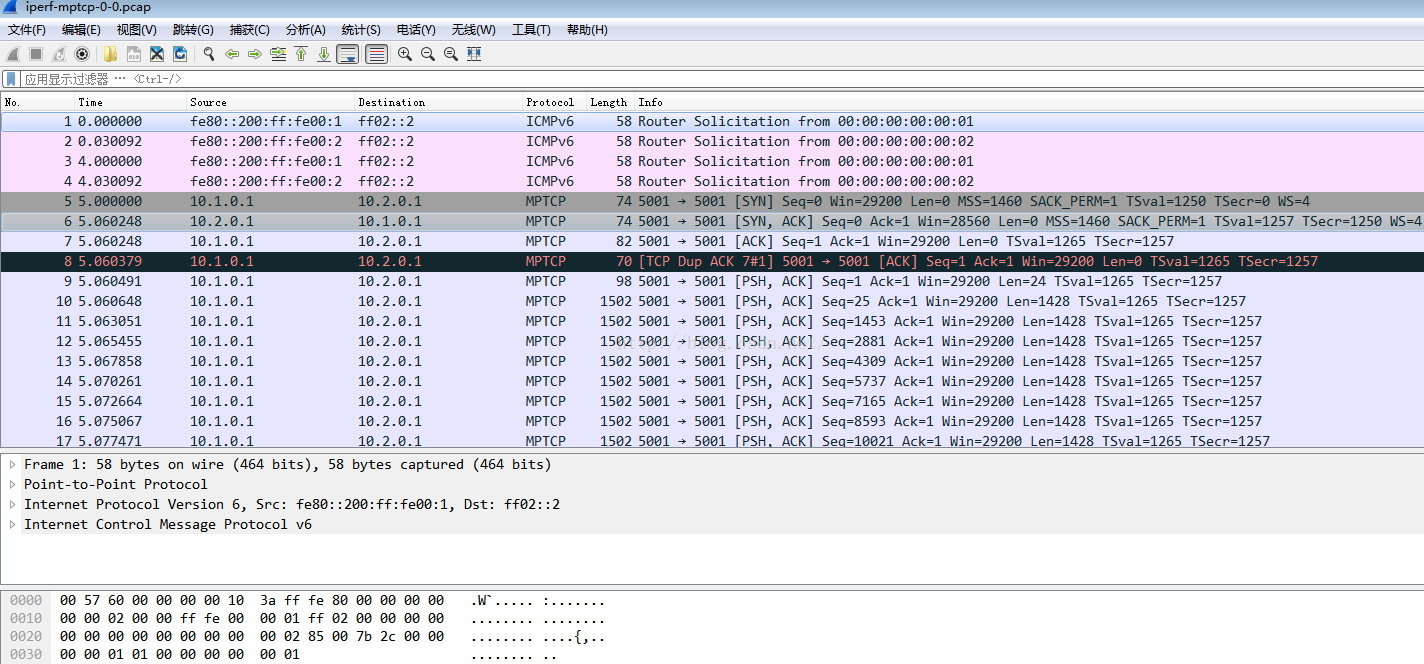Open the 分析(A) menu
The image size is (1424, 664).
tap(306, 30)
